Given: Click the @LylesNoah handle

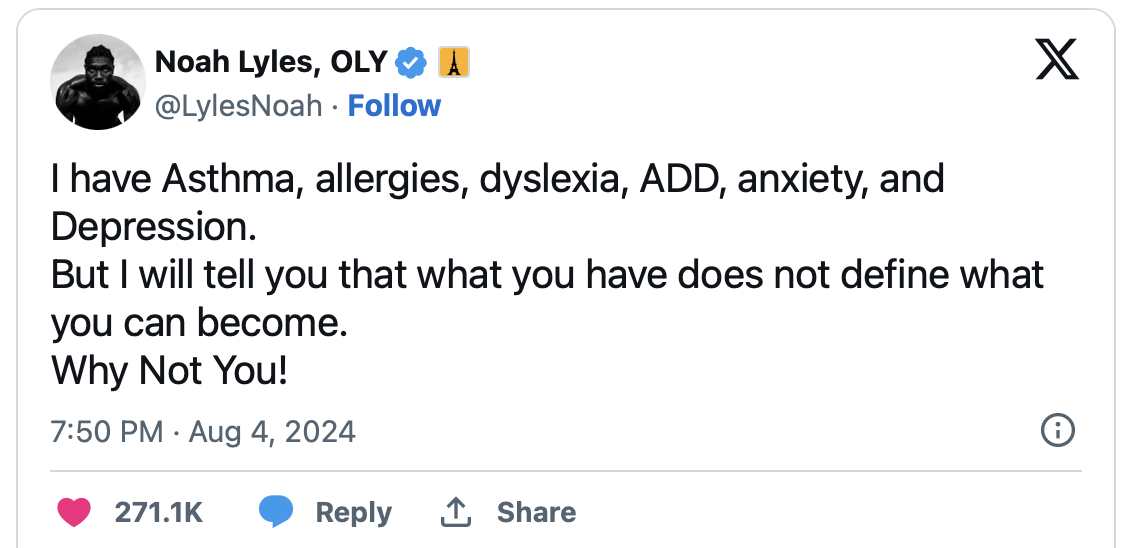Looking at the screenshot, I should tap(239, 106).
